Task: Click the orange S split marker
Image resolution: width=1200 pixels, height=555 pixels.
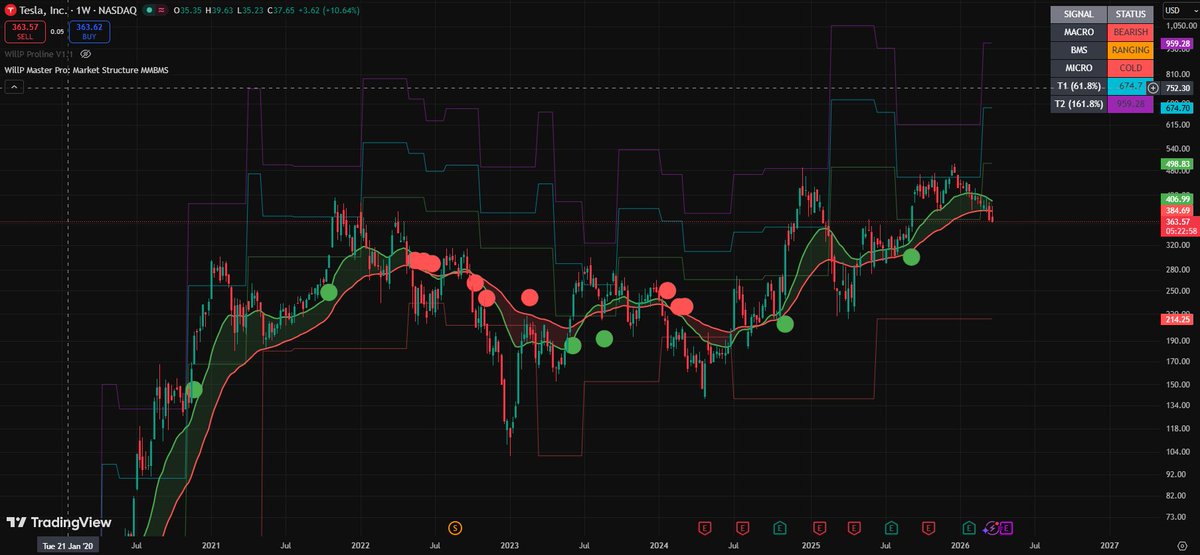Action: tap(456, 527)
